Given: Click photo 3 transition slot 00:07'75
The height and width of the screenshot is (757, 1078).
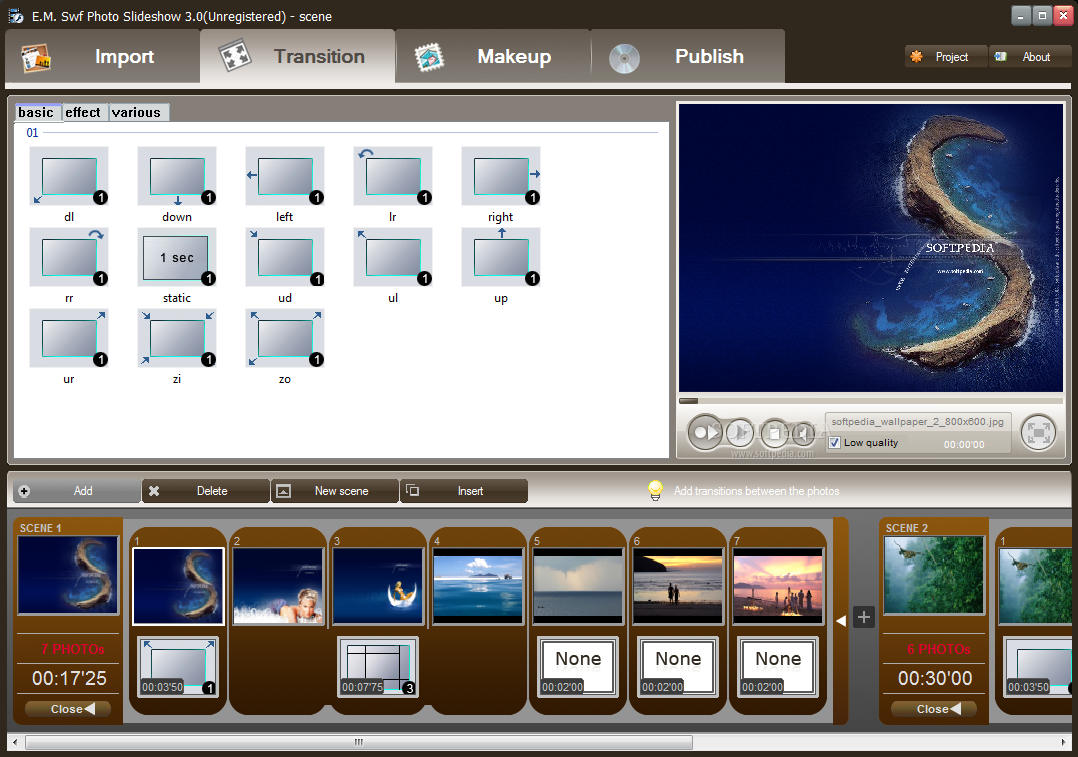Looking at the screenshot, I should [x=377, y=667].
